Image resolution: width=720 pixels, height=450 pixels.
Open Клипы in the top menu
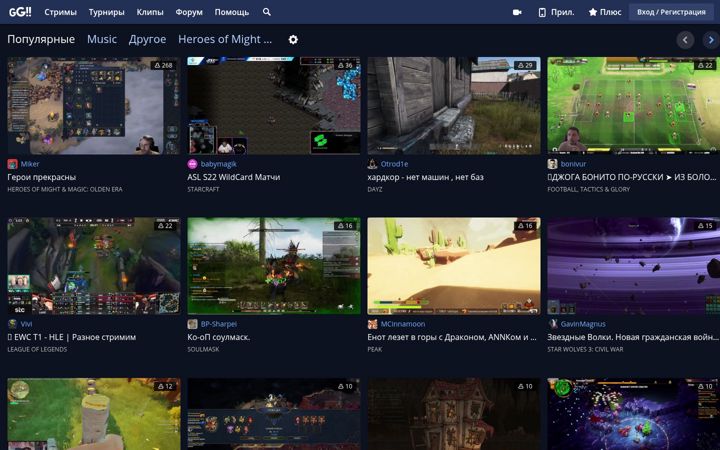click(150, 12)
